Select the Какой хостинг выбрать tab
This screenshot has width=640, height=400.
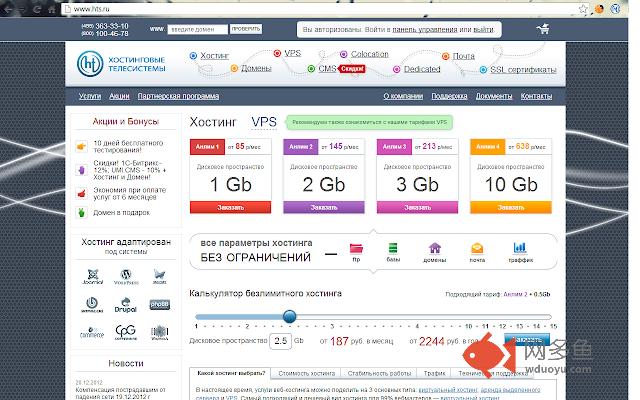coord(231,373)
